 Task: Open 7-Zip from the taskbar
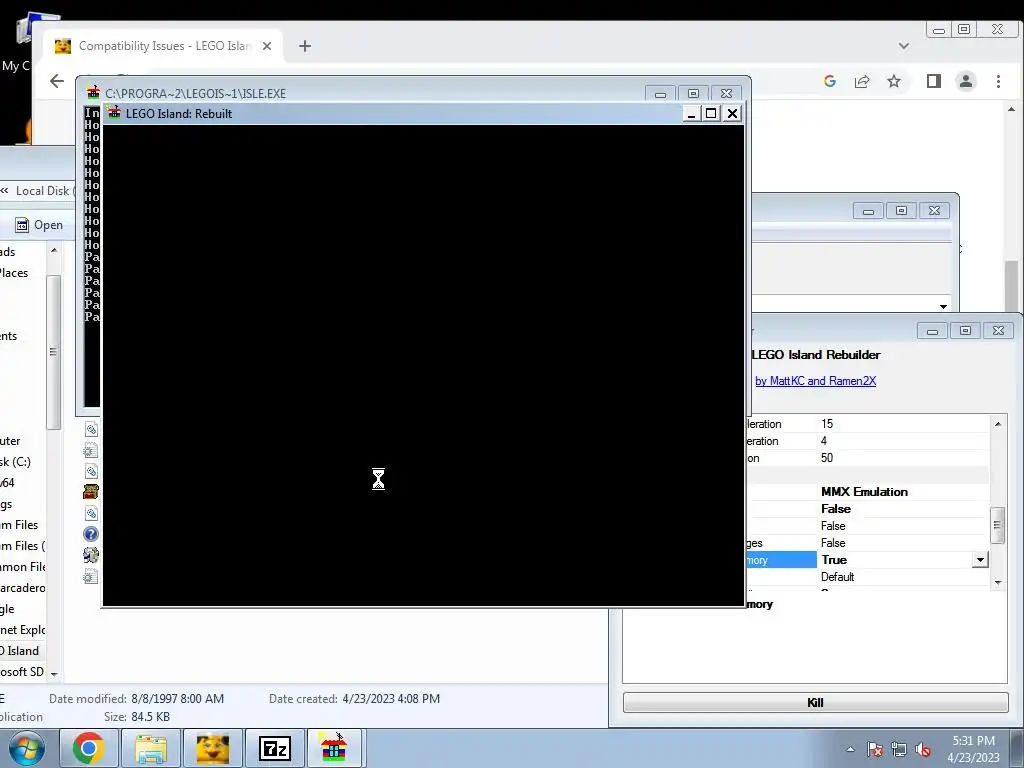[x=274, y=748]
